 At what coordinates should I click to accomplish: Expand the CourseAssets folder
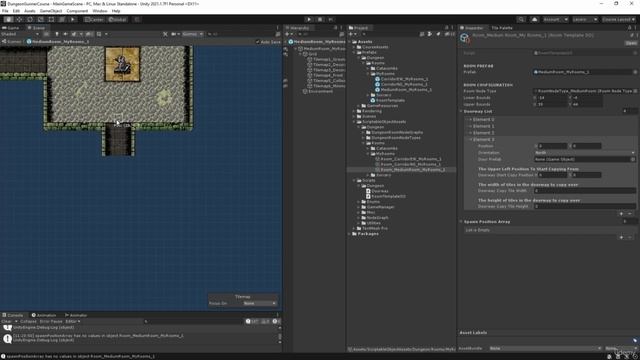click(354, 47)
